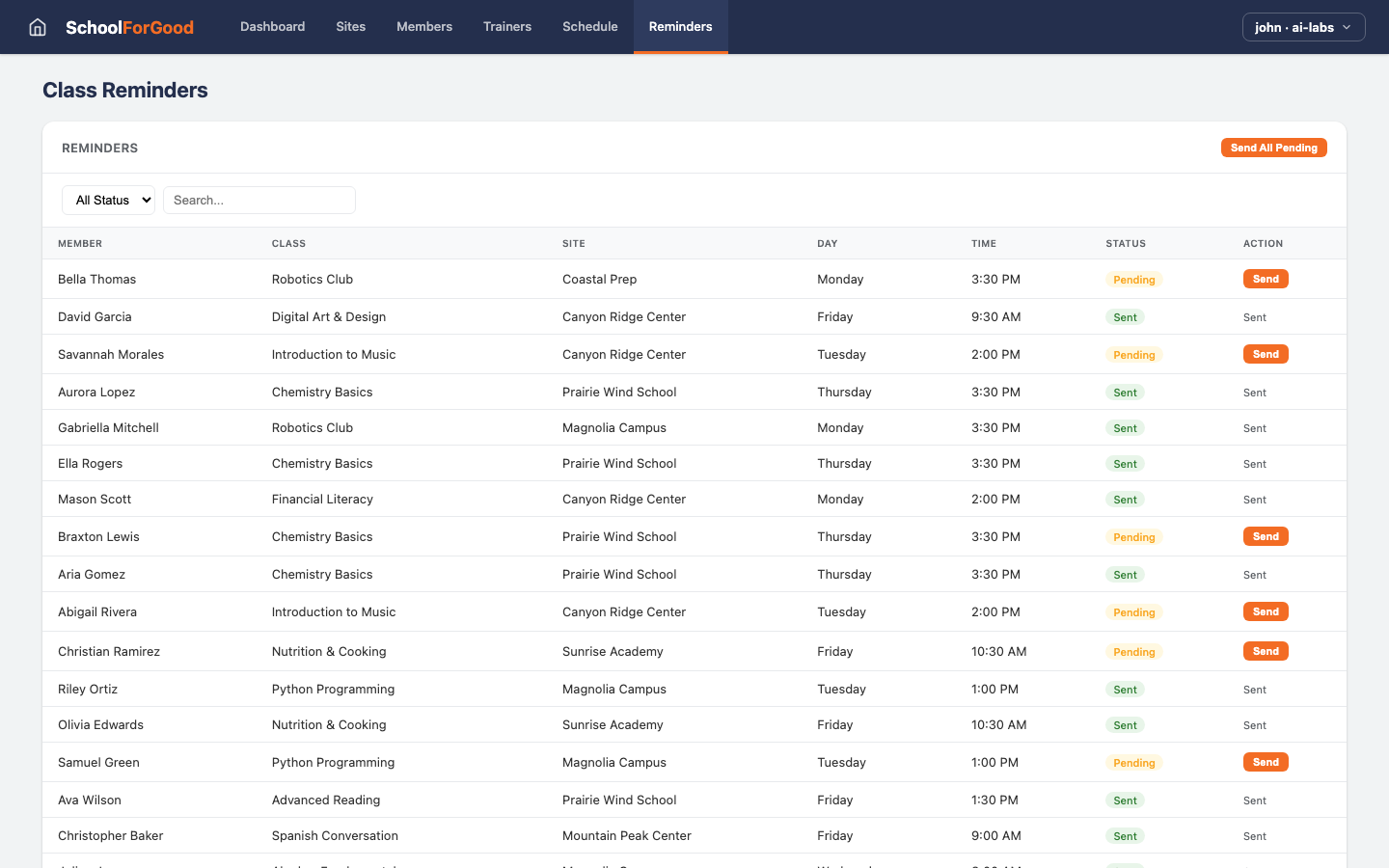The image size is (1389, 868).
Task: Open the Members section
Action: pyautogui.click(x=424, y=27)
